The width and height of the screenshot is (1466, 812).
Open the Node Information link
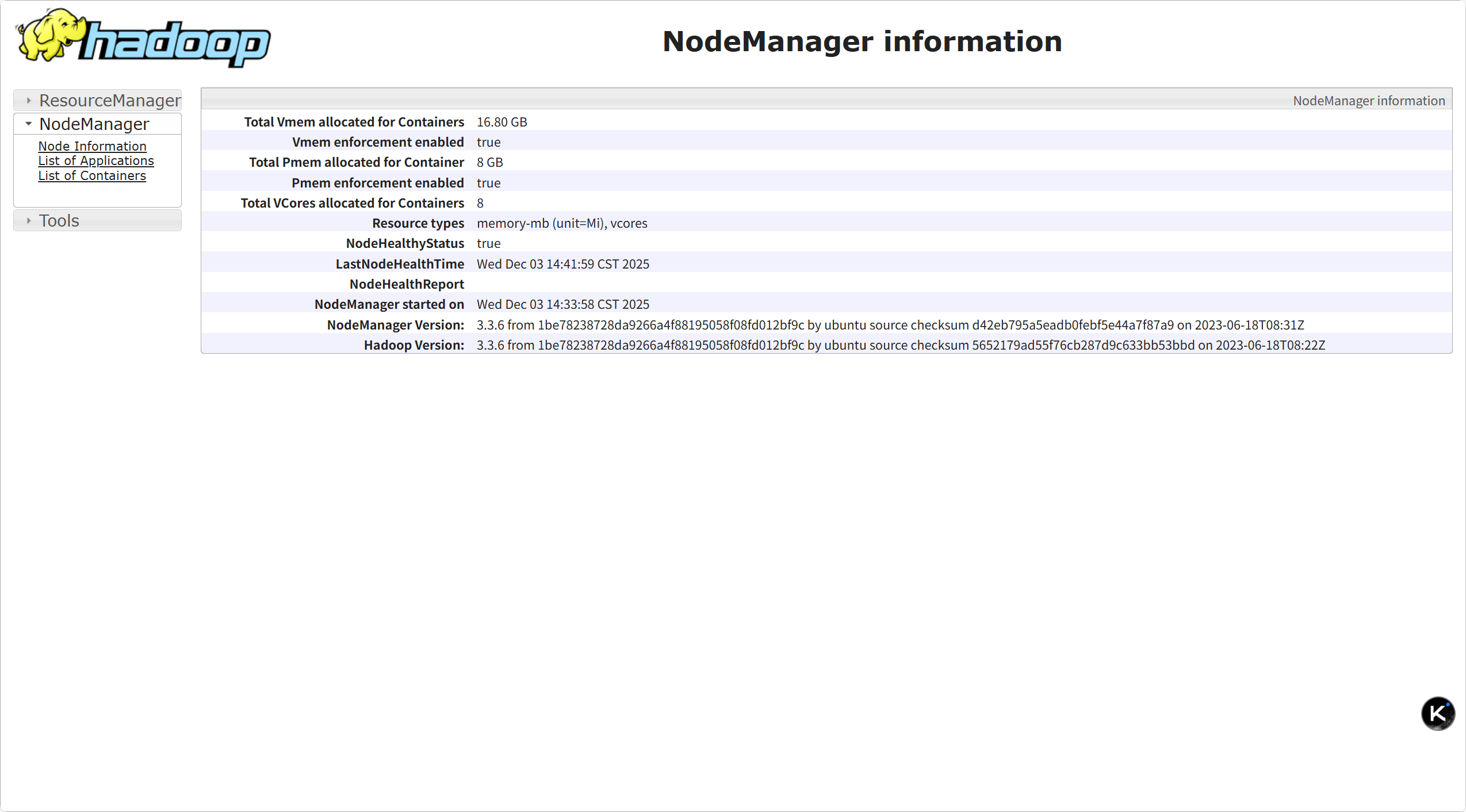(92, 146)
